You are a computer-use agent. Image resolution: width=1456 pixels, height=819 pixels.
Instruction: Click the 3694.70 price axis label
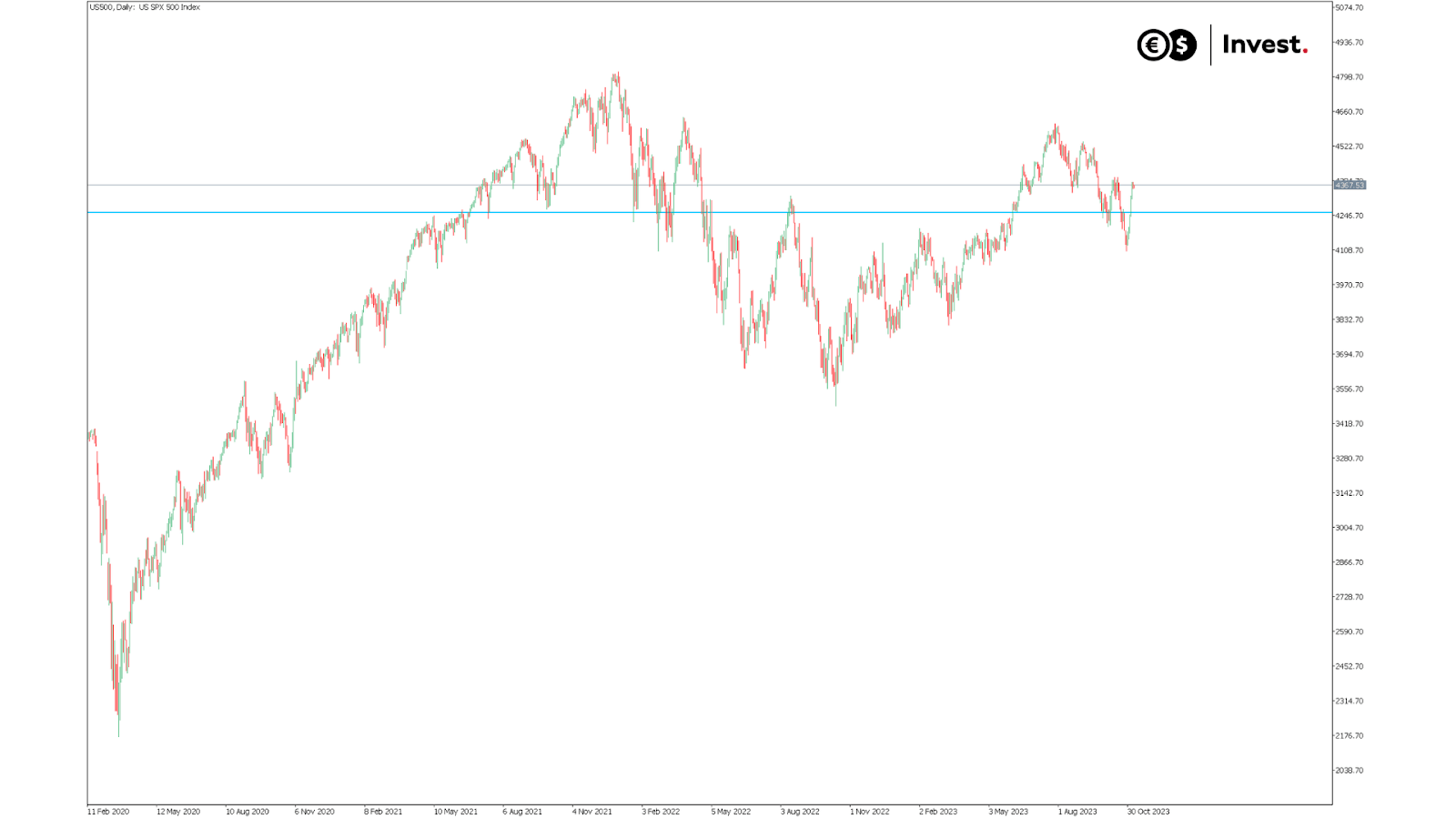click(x=1349, y=354)
